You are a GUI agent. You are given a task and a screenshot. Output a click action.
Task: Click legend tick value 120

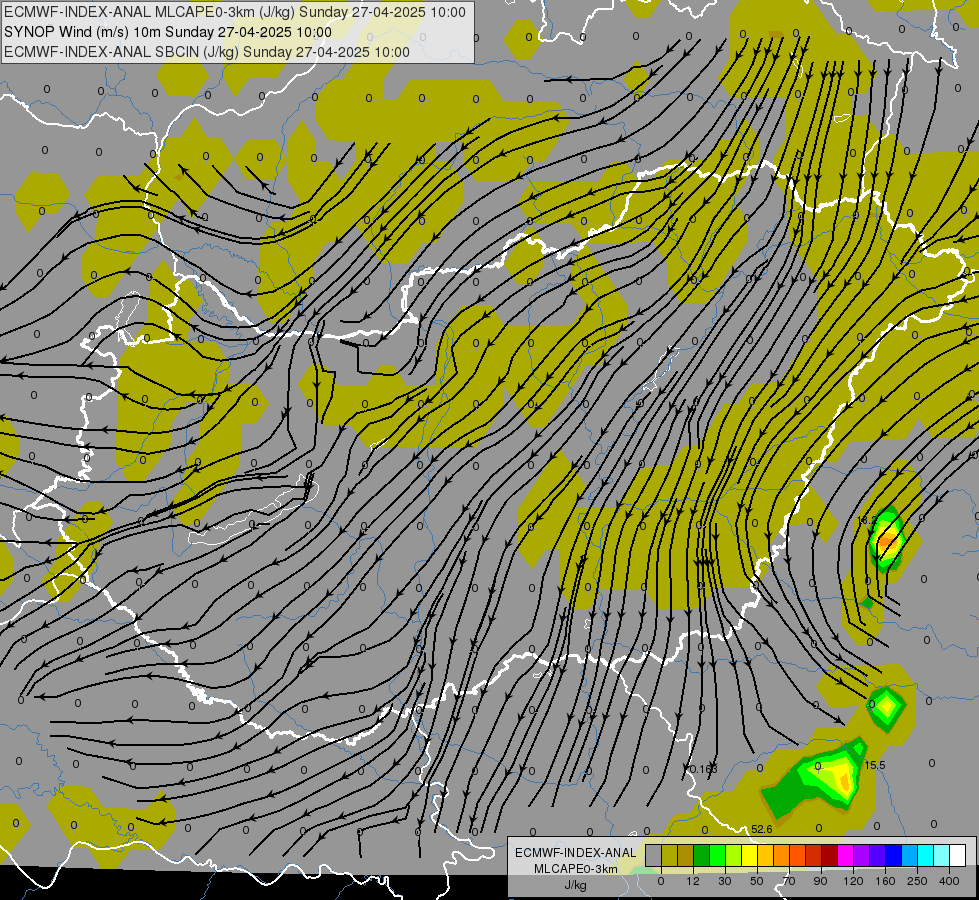(x=854, y=881)
